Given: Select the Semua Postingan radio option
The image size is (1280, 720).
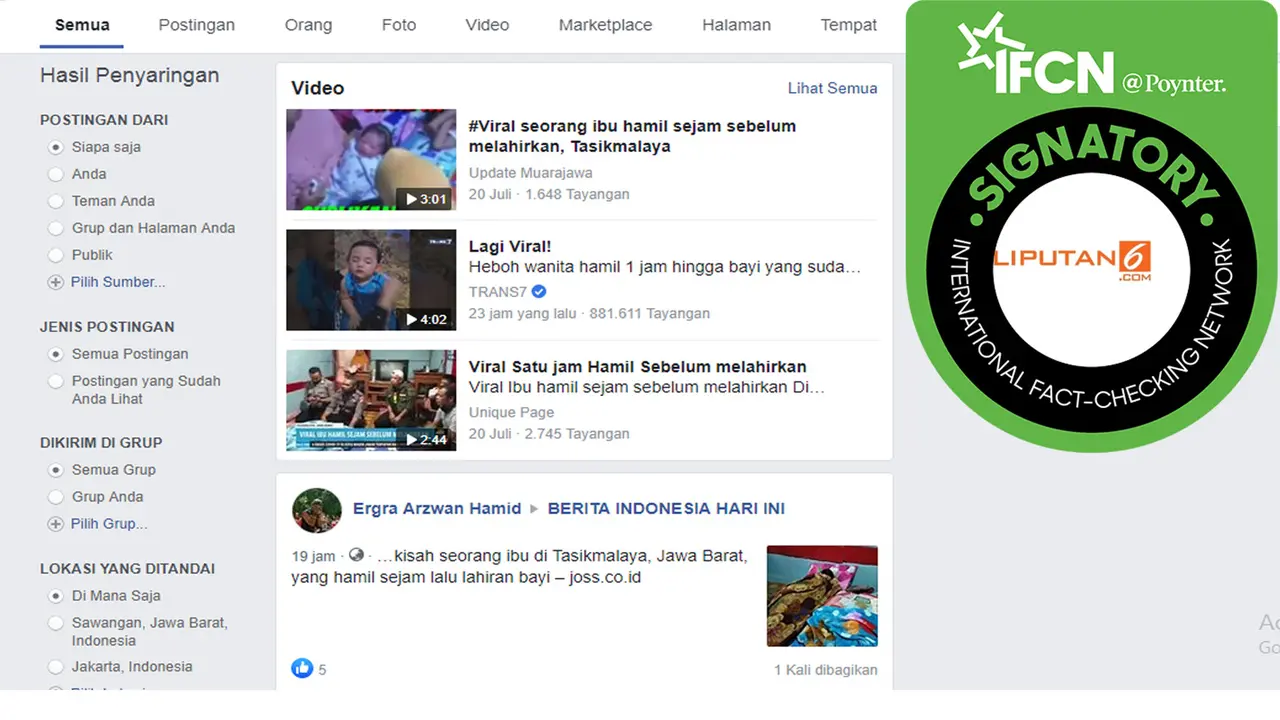Looking at the screenshot, I should tap(56, 354).
